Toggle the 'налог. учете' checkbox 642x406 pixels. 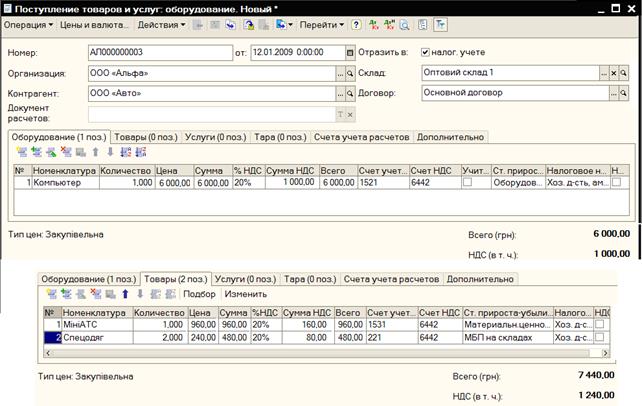point(426,52)
